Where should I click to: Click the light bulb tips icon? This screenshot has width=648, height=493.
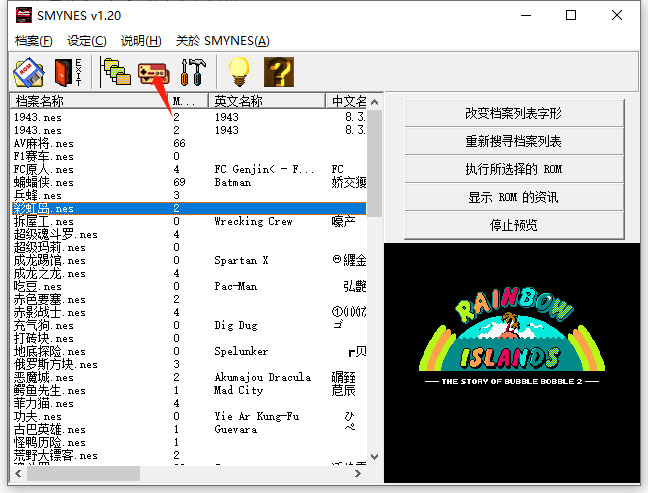coord(239,72)
